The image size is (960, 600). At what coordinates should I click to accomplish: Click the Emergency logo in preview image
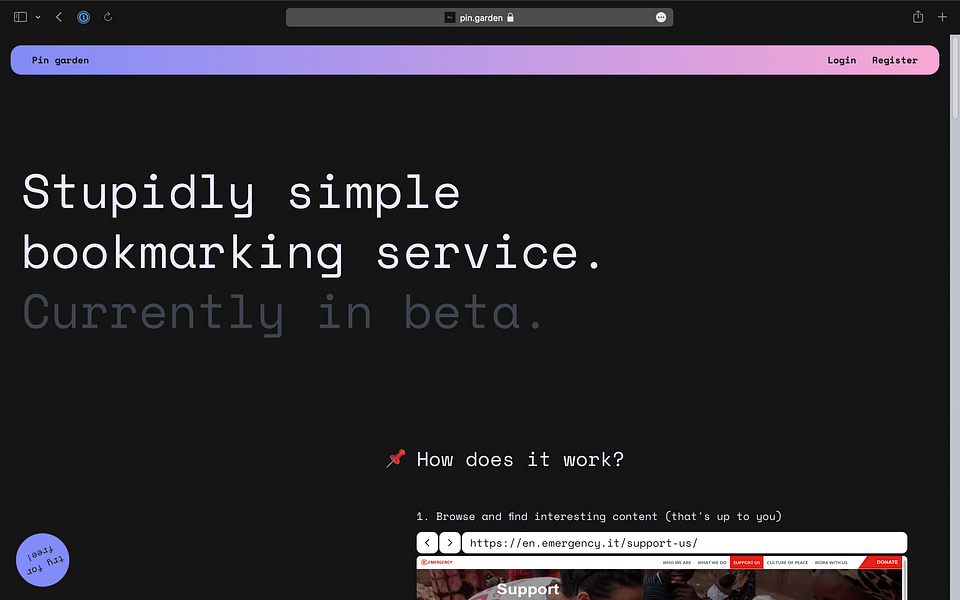437,562
